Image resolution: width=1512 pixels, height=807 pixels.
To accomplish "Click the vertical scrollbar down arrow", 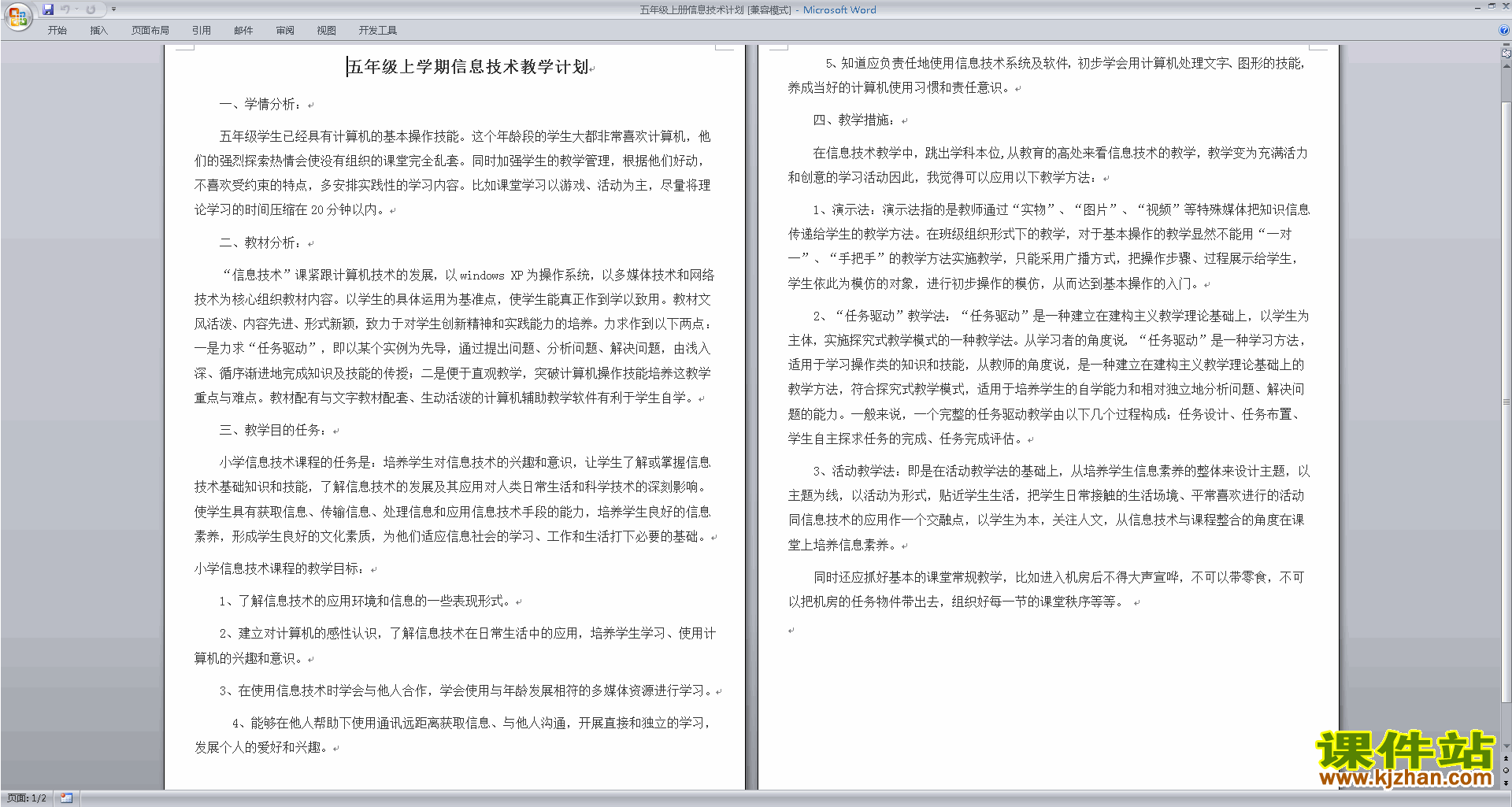I will coord(1506,746).
